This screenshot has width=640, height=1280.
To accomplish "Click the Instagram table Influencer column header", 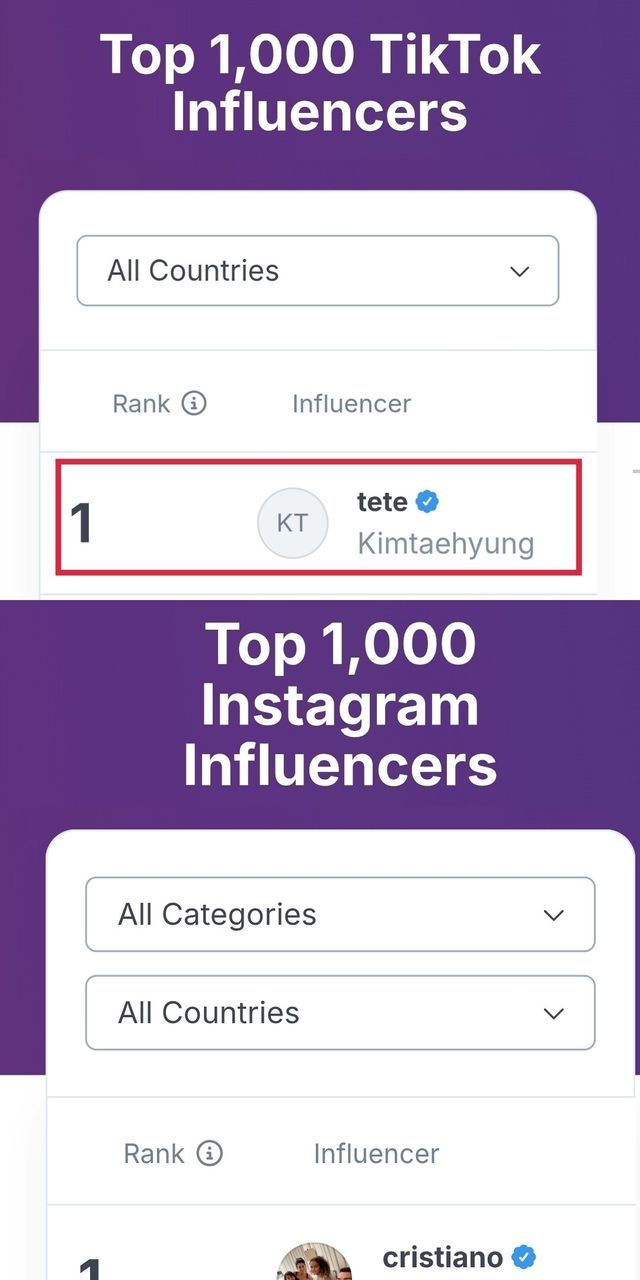I will tap(376, 1153).
